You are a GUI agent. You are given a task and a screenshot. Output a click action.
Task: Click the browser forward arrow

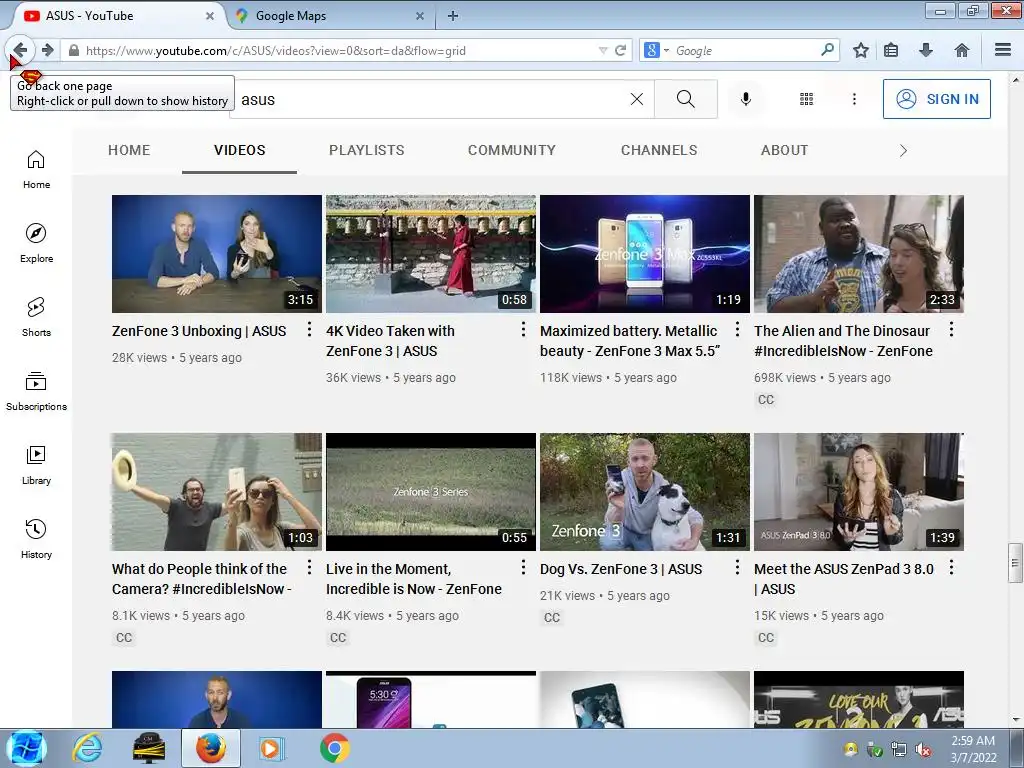point(48,50)
